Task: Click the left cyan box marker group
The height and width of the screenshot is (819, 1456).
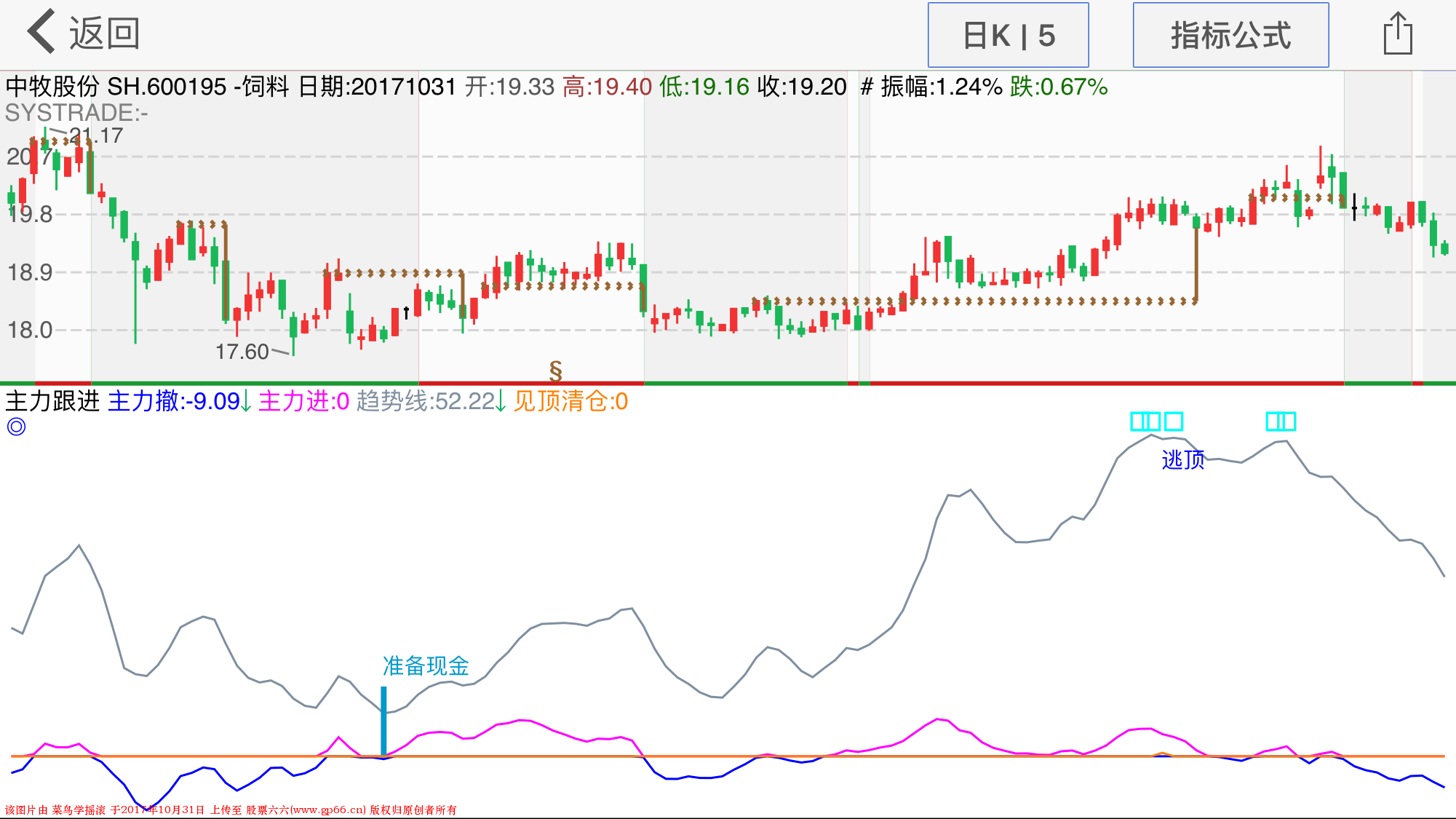Action: pyautogui.click(x=1157, y=422)
